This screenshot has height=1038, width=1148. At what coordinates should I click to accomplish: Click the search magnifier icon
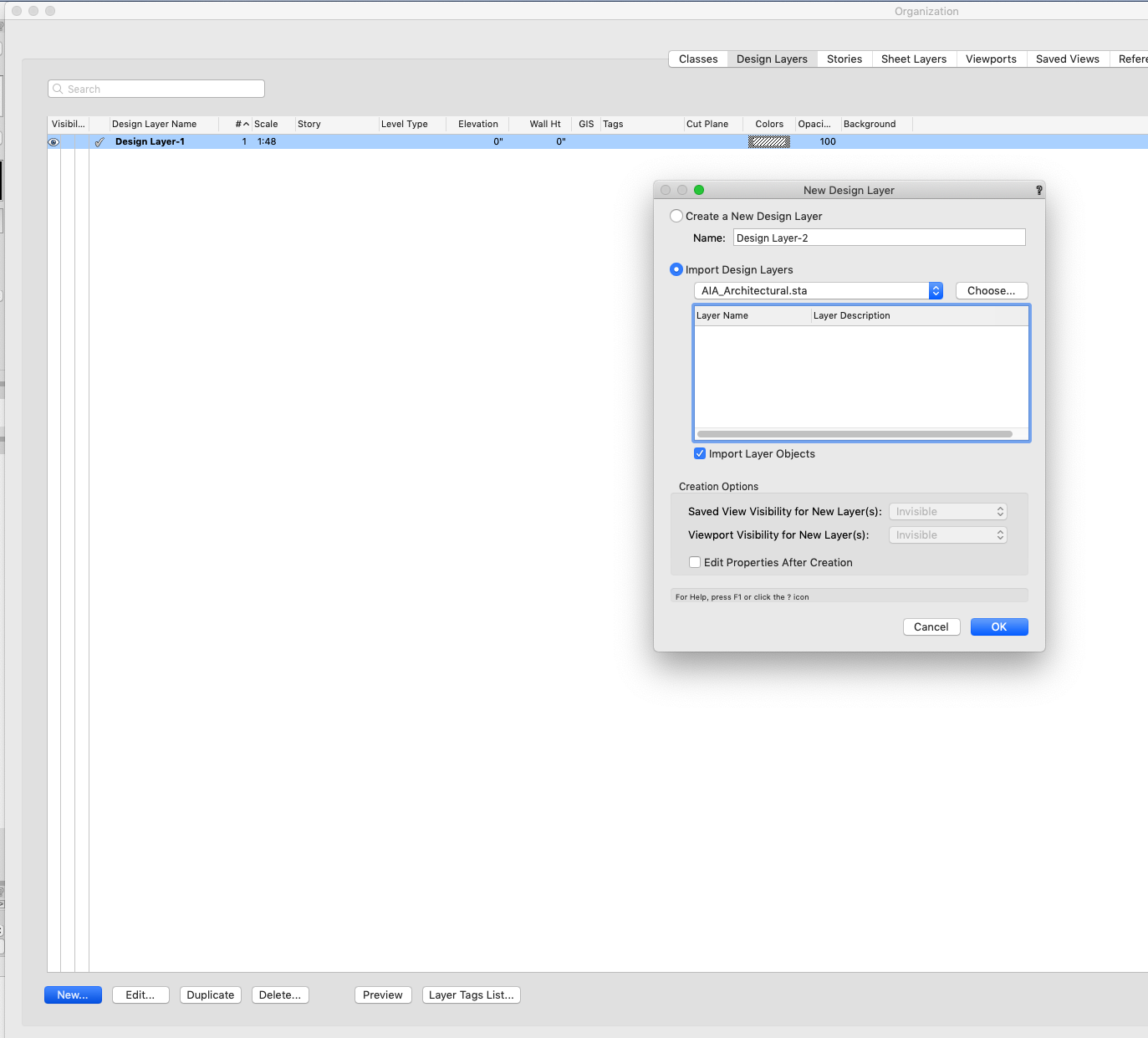(58, 89)
